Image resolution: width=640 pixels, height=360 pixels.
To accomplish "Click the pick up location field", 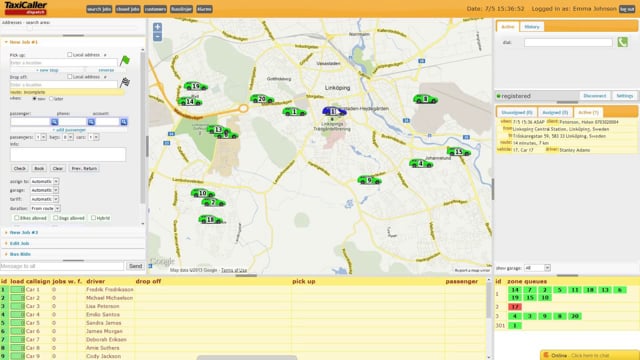I will point(64,63).
